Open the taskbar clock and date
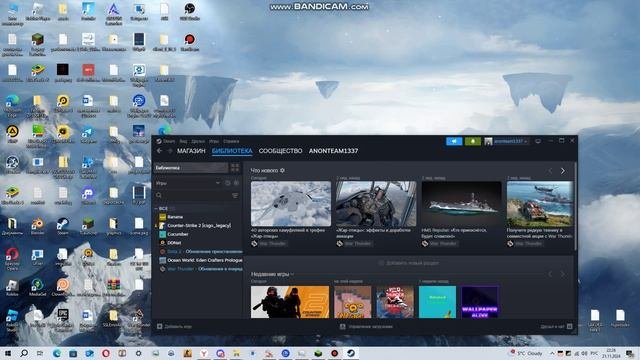This screenshot has width=640, height=360. click(611, 353)
